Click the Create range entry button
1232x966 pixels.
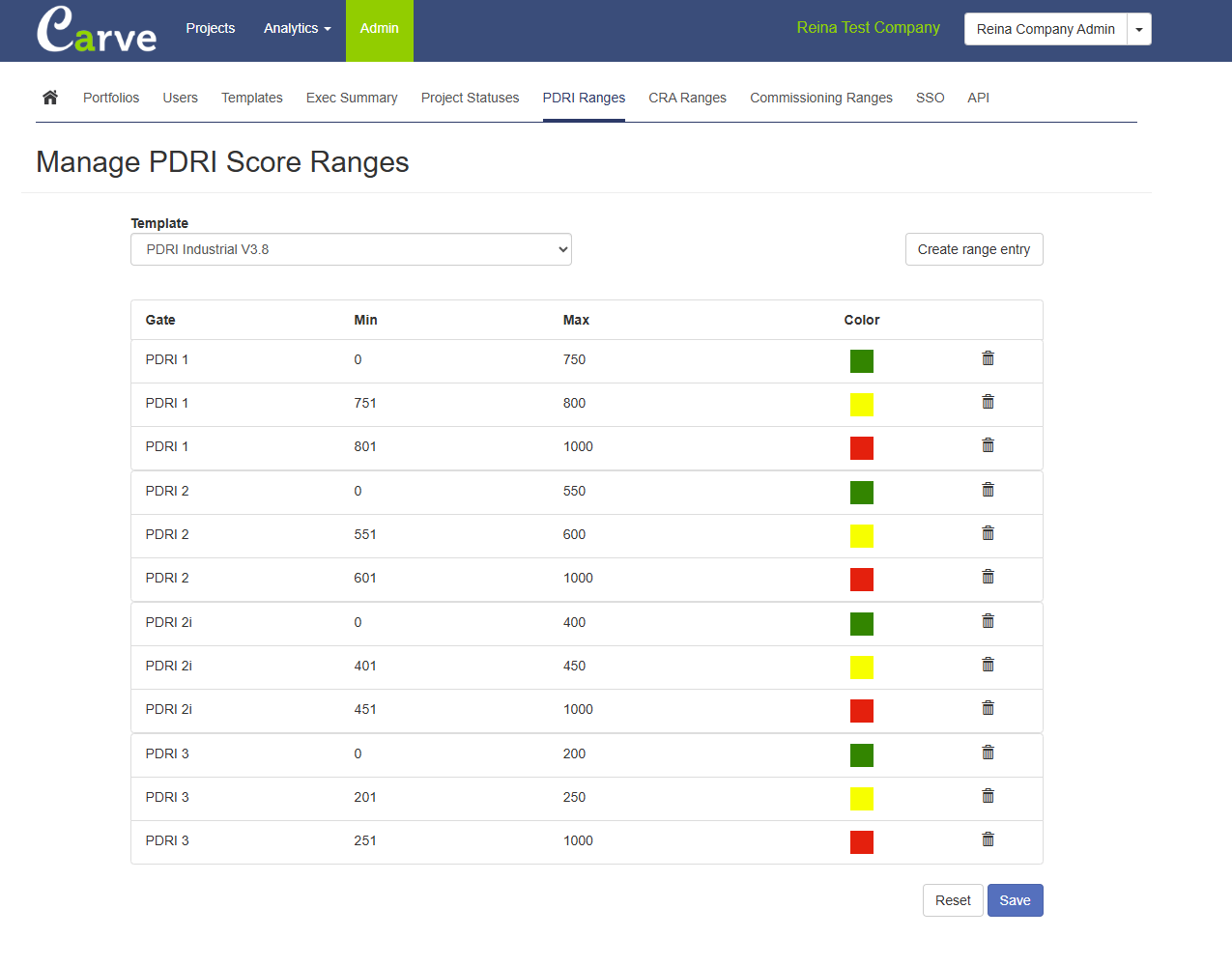[x=973, y=249]
